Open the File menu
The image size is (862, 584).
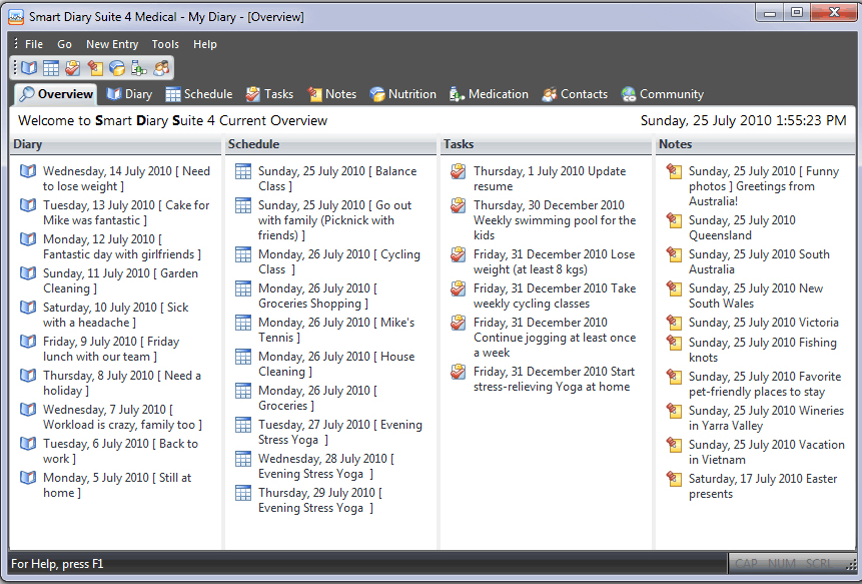tap(34, 44)
